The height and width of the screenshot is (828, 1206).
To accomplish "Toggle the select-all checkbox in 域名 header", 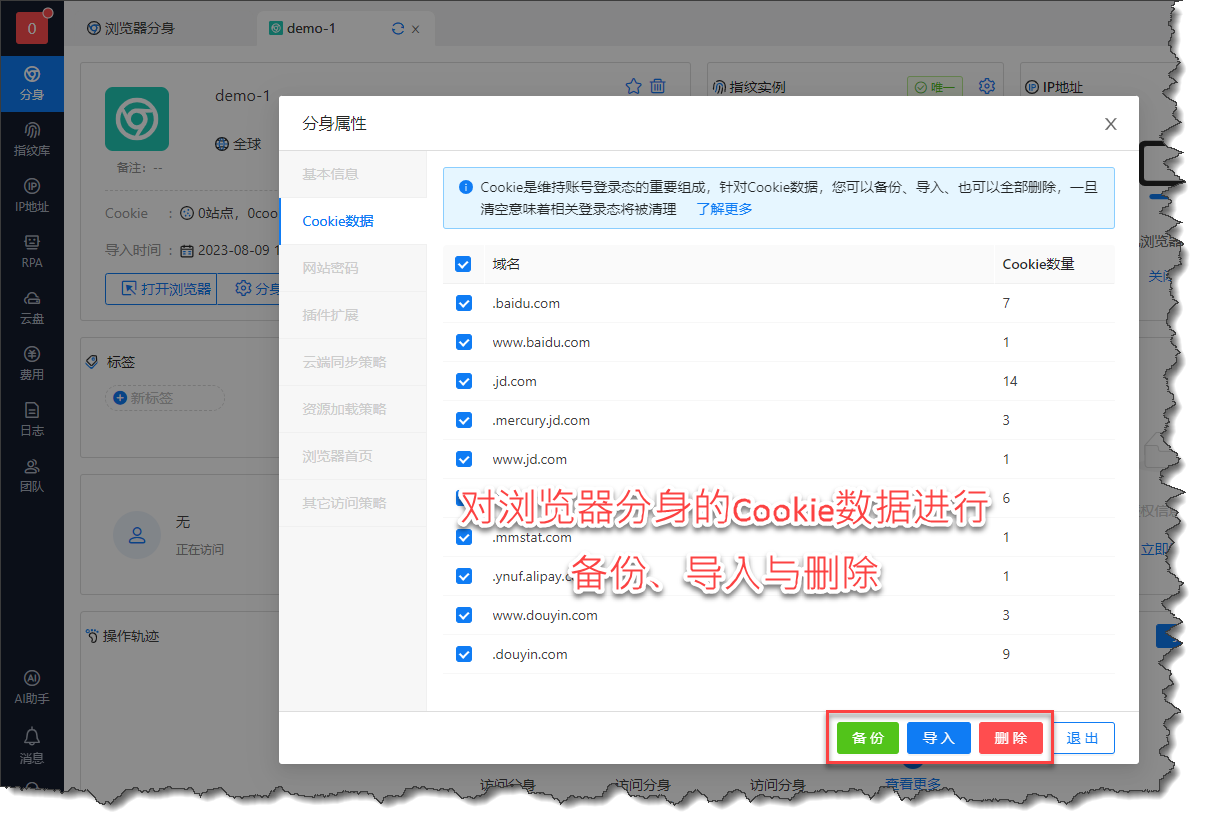I will (x=463, y=264).
